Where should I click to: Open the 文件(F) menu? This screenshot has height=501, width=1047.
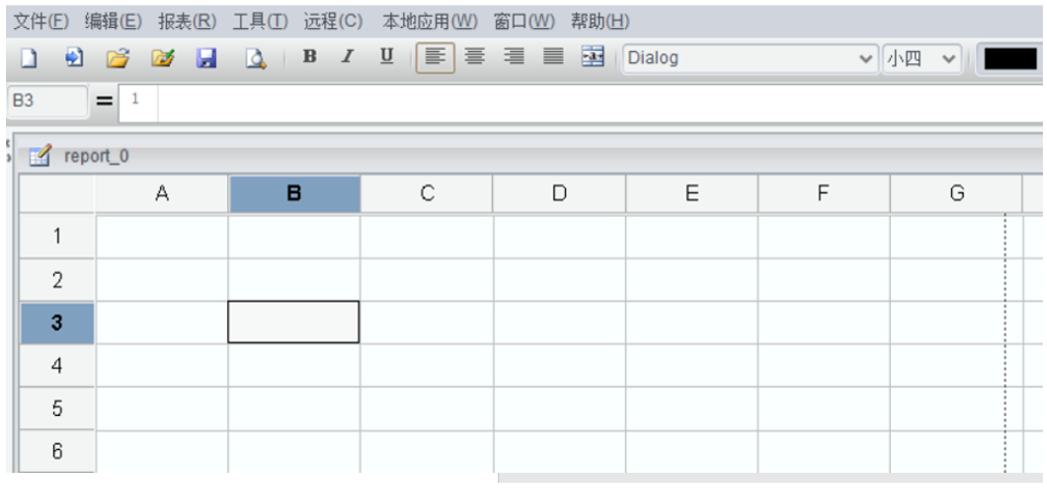tap(41, 21)
